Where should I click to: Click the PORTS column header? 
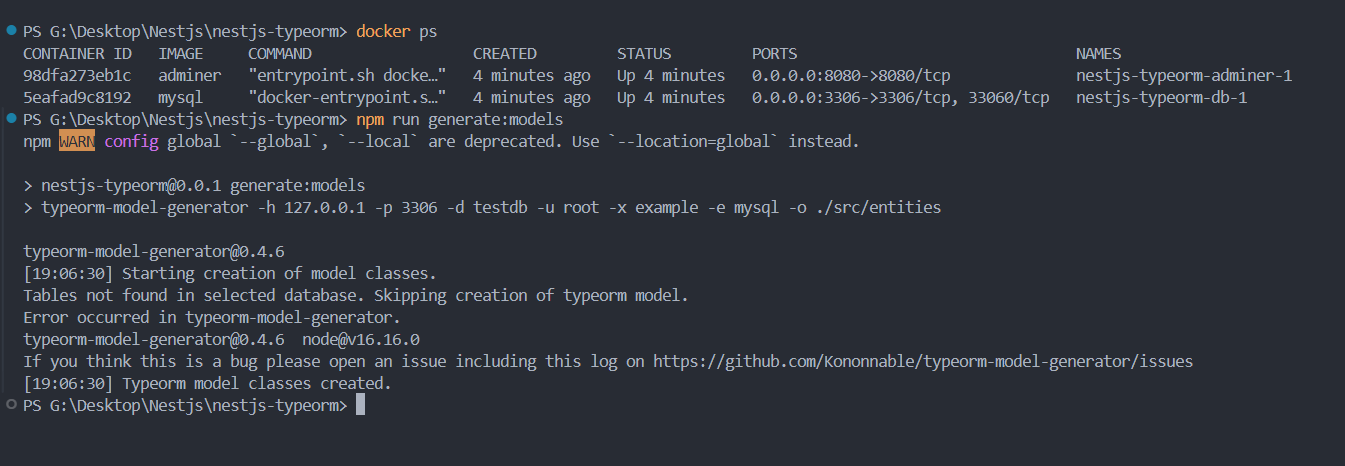(775, 54)
